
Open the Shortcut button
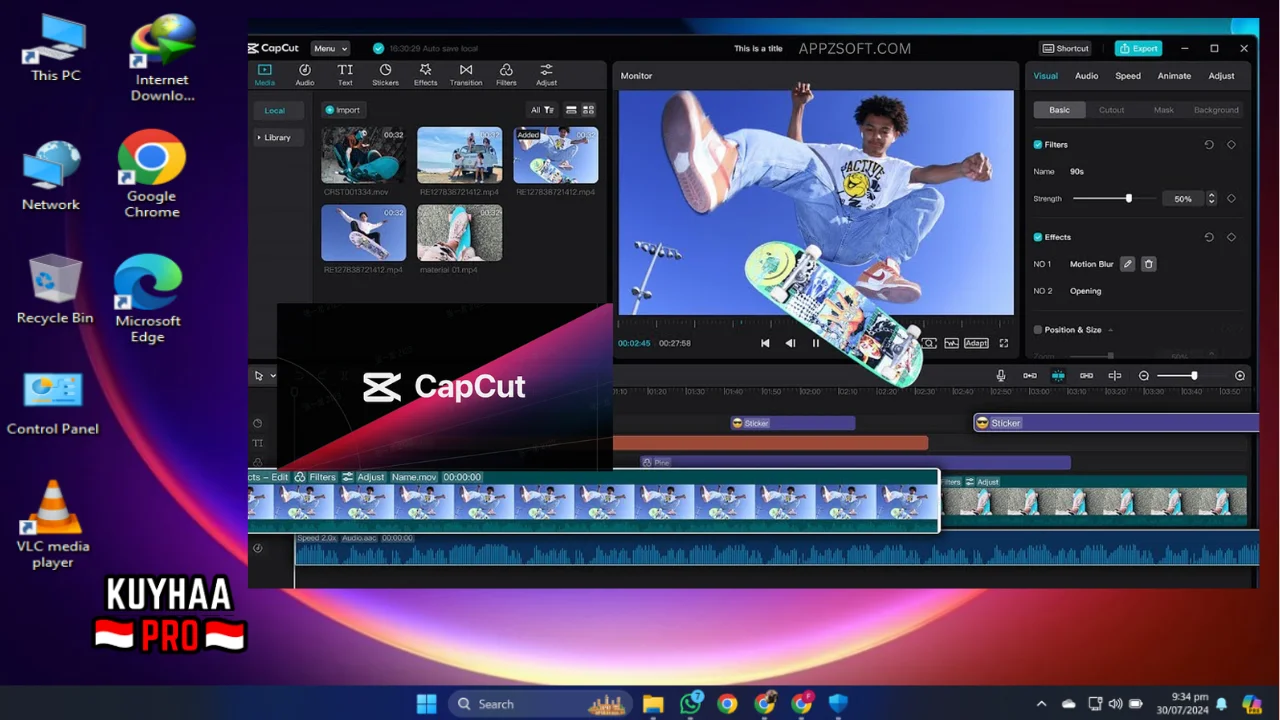point(1065,48)
